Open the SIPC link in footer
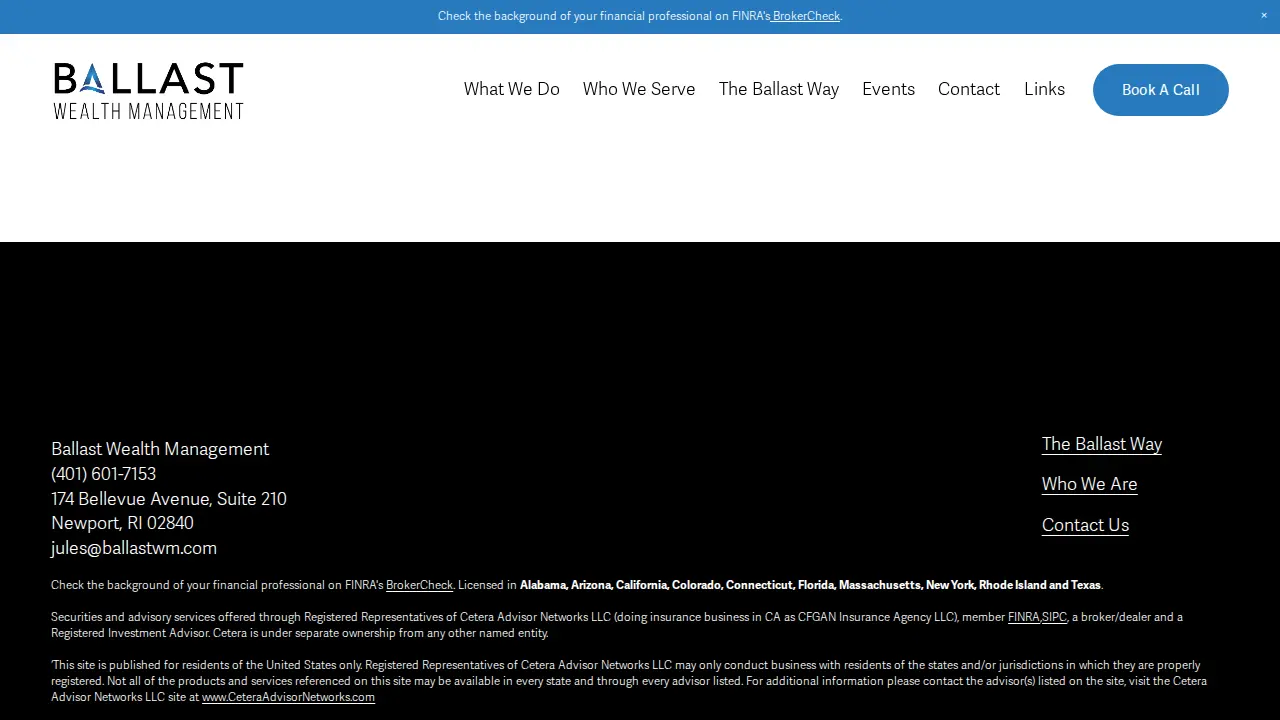The width and height of the screenshot is (1280, 720). (1054, 617)
